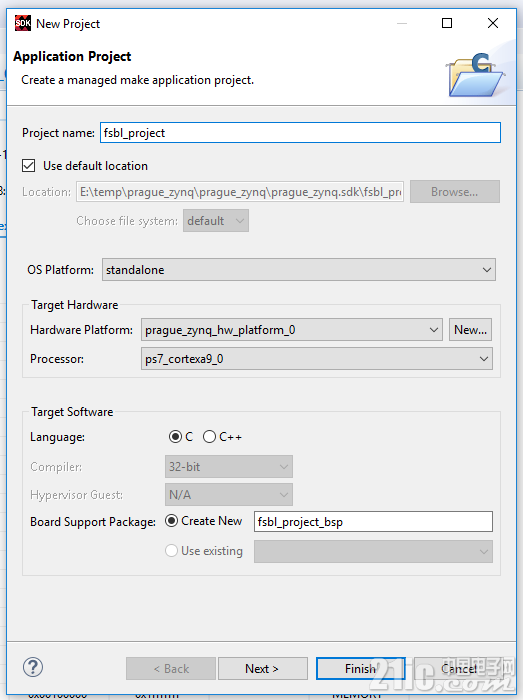Click the help question mark icon
This screenshot has height=700, width=523.
[33, 667]
